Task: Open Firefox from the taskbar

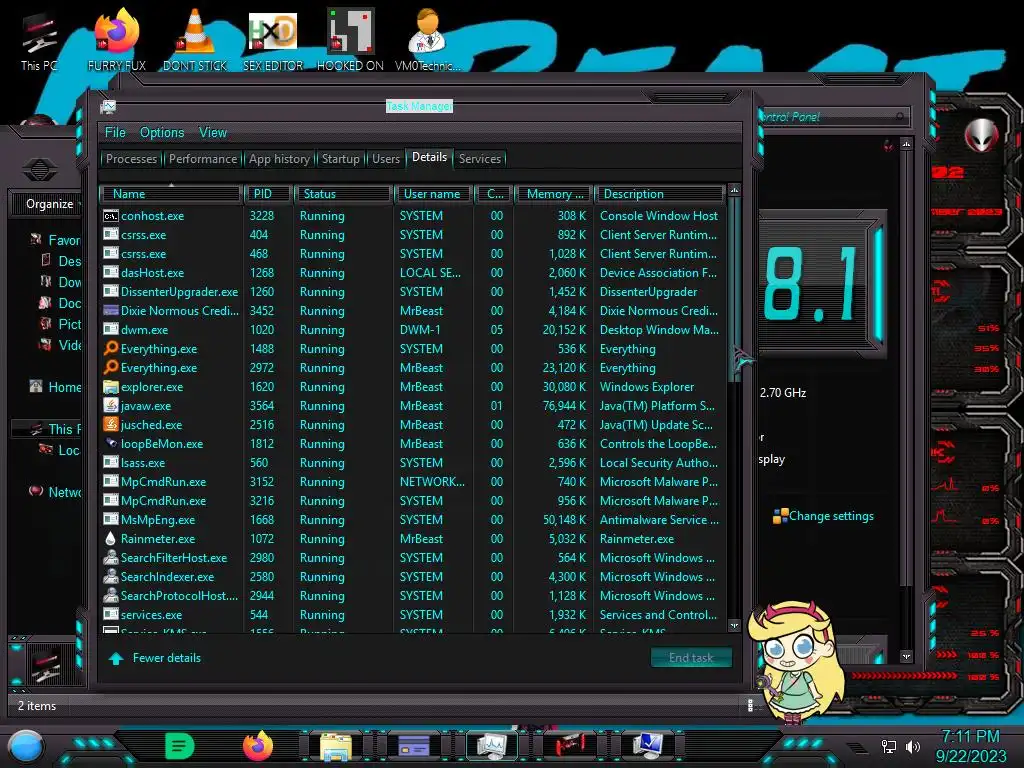Action: (258, 746)
